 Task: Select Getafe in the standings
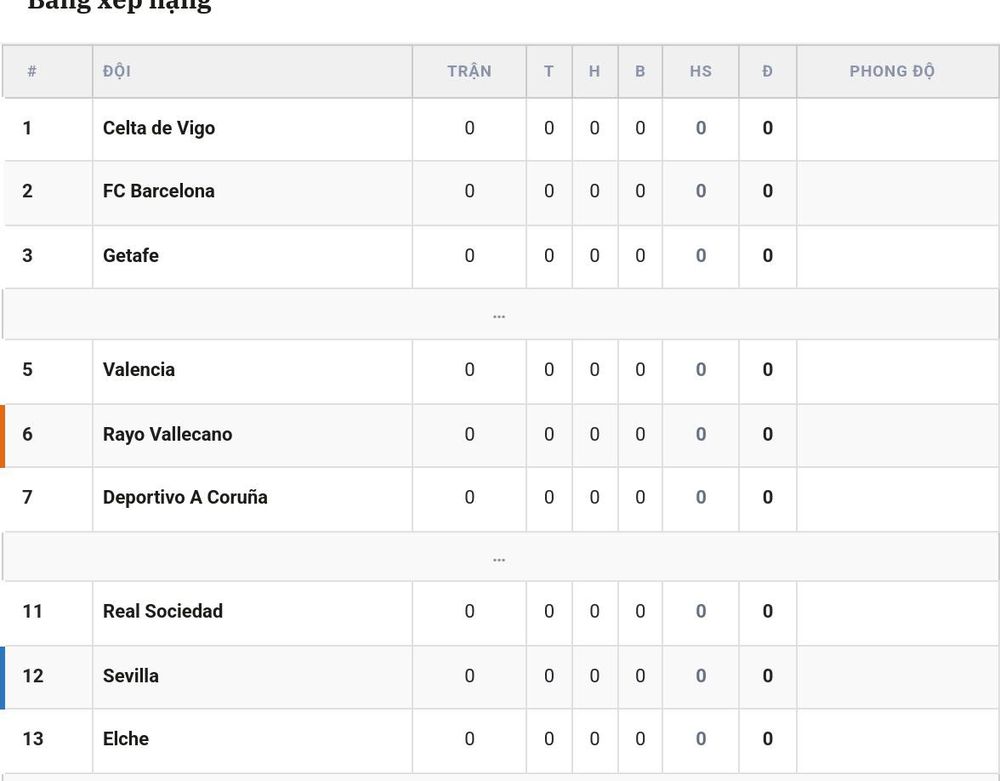point(131,256)
